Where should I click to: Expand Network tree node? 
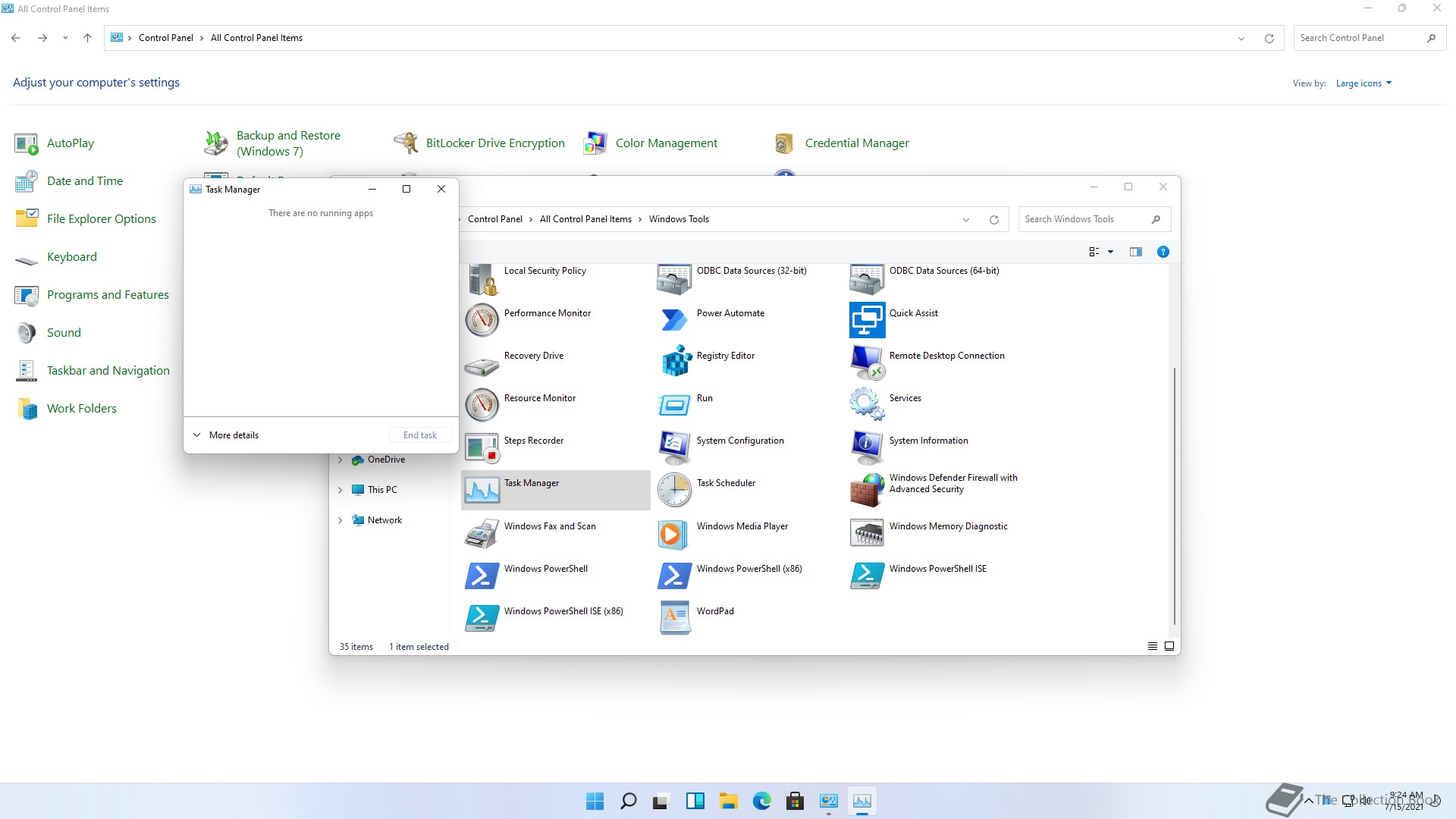pos(340,520)
